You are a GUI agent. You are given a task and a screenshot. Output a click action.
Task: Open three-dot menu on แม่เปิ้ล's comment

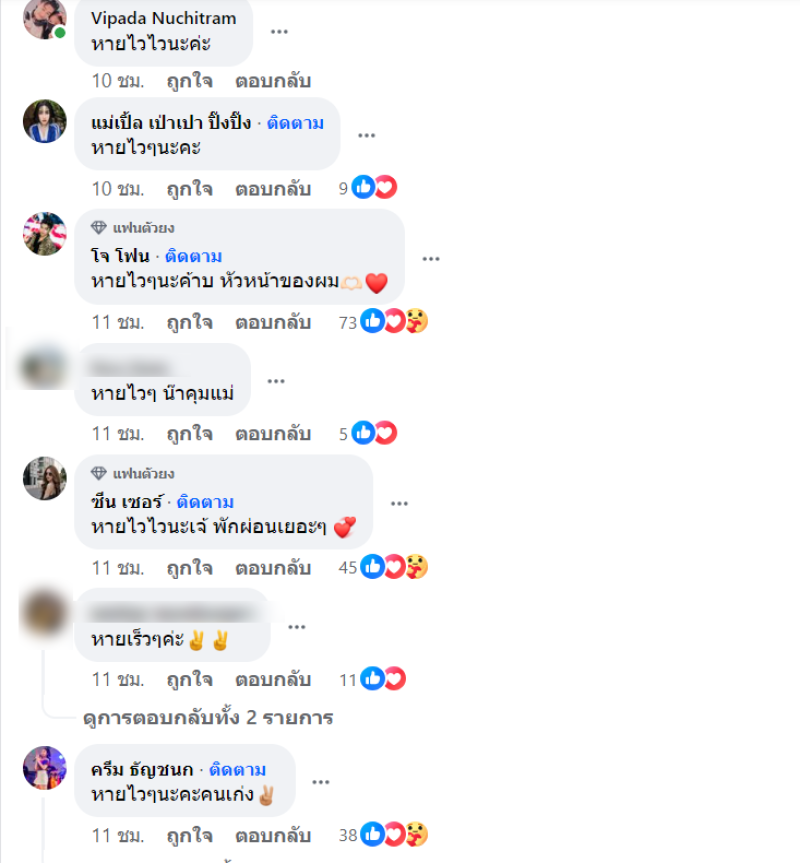(366, 135)
